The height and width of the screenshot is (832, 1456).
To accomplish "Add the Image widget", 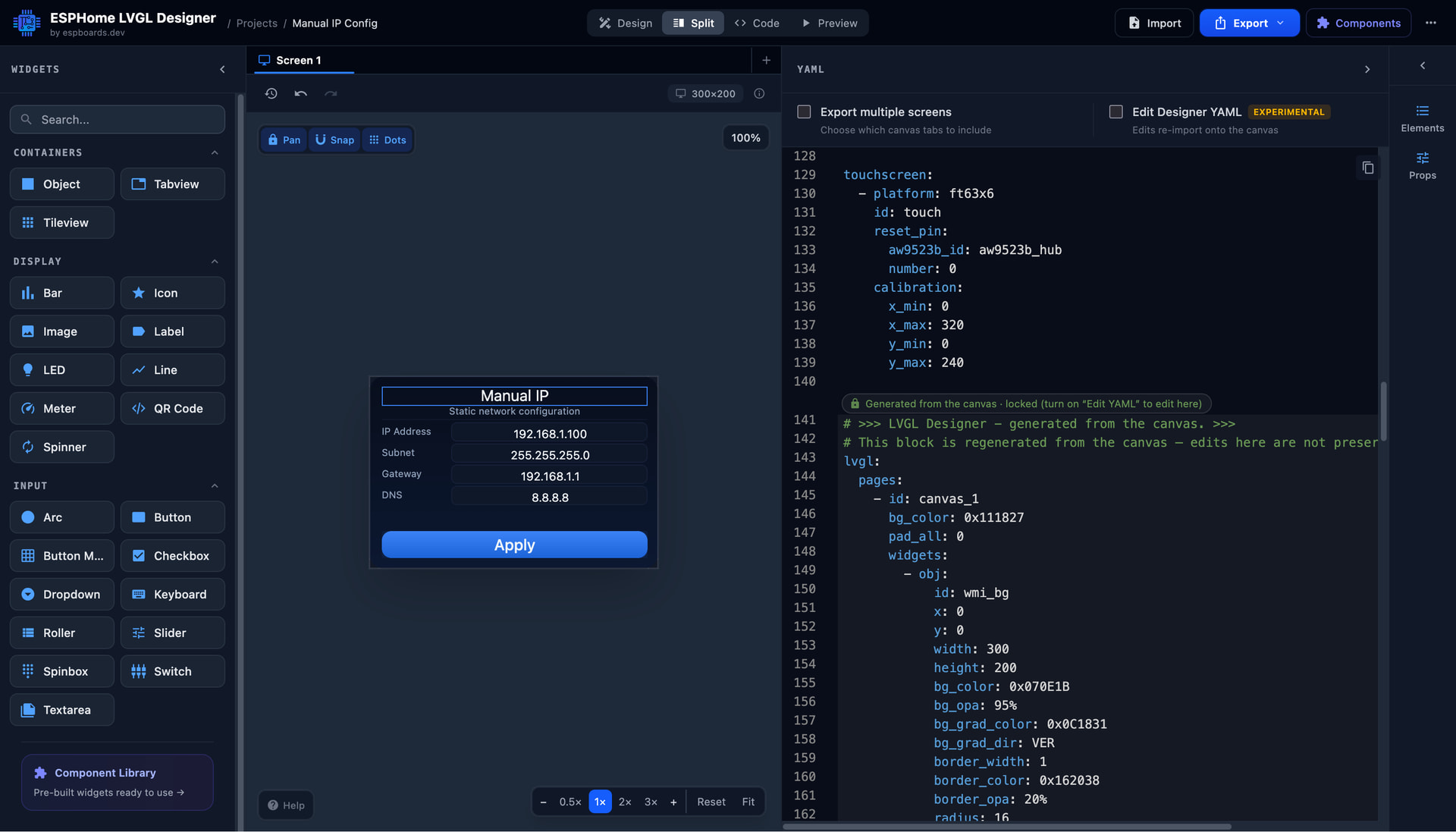I will pyautogui.click(x=62, y=331).
